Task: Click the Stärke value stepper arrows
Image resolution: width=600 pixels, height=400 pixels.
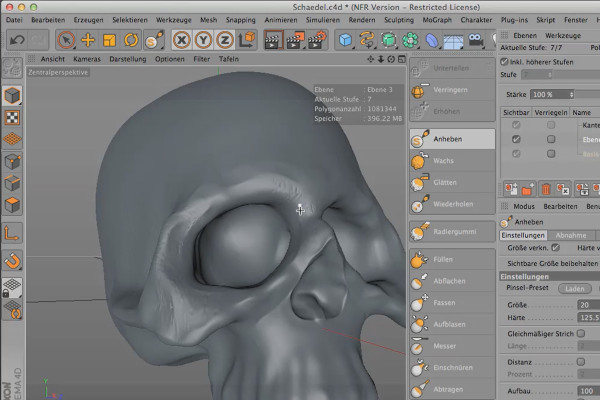Action: click(x=571, y=95)
